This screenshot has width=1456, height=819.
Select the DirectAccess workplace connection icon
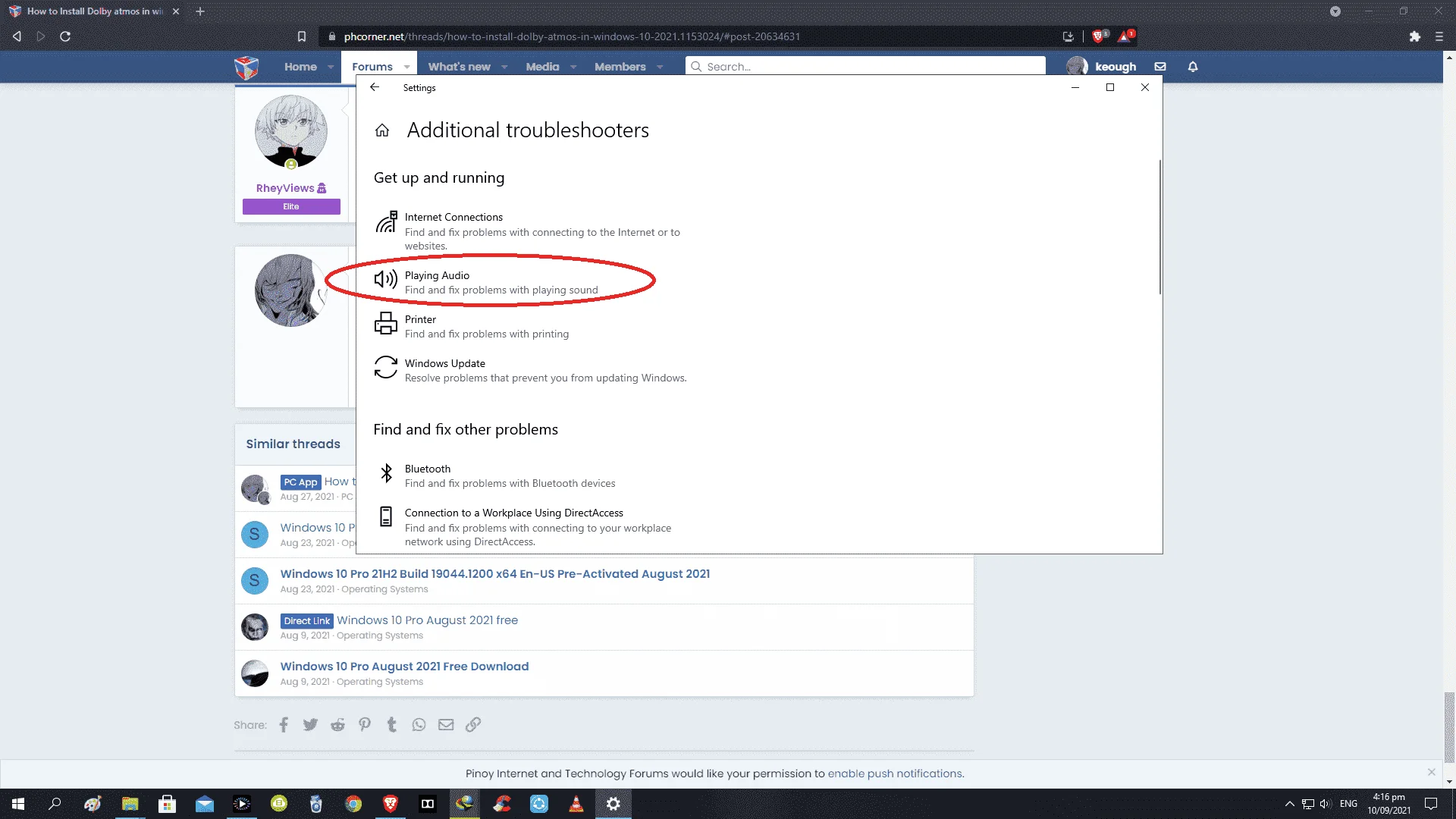click(x=386, y=516)
